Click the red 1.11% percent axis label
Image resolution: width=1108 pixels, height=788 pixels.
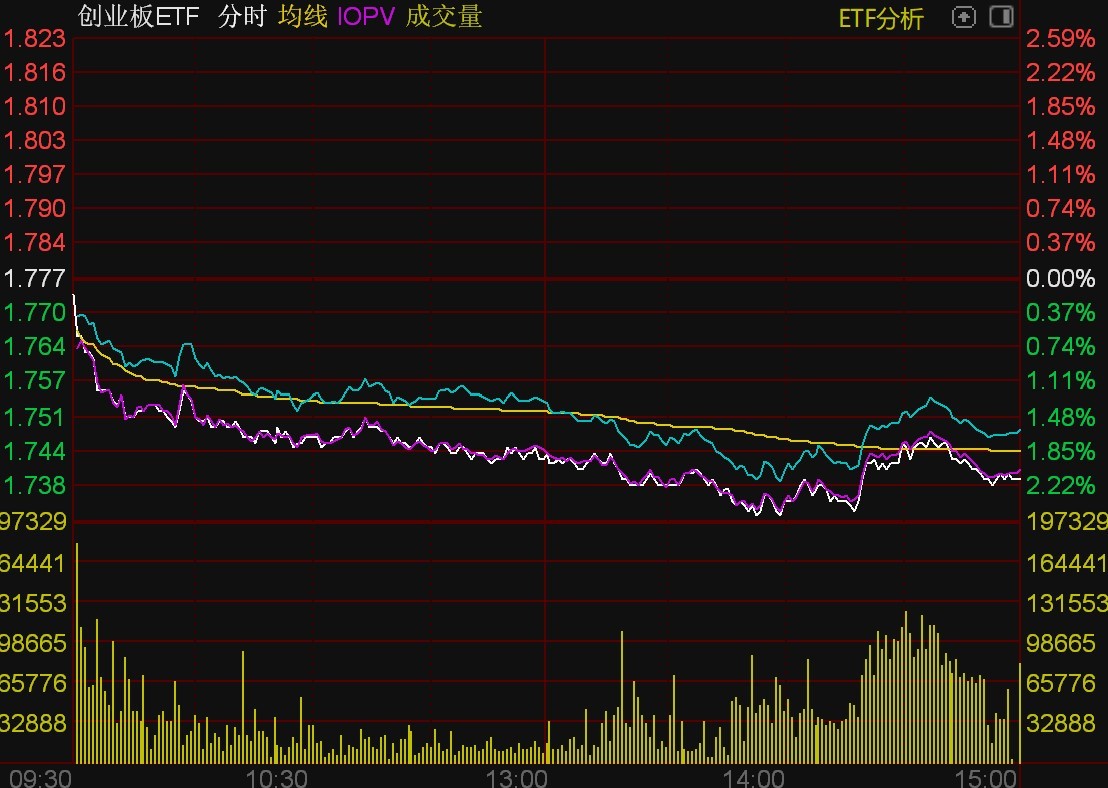click(1060, 174)
